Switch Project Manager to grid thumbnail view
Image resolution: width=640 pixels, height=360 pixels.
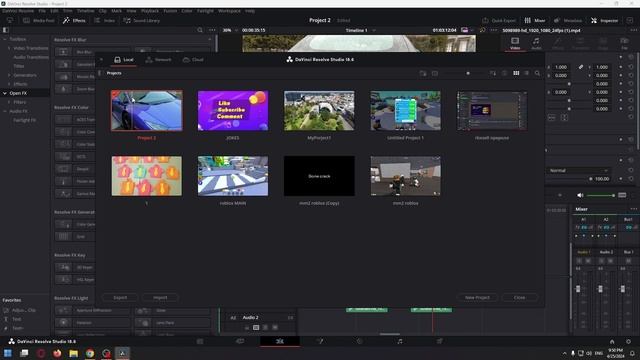click(x=516, y=73)
